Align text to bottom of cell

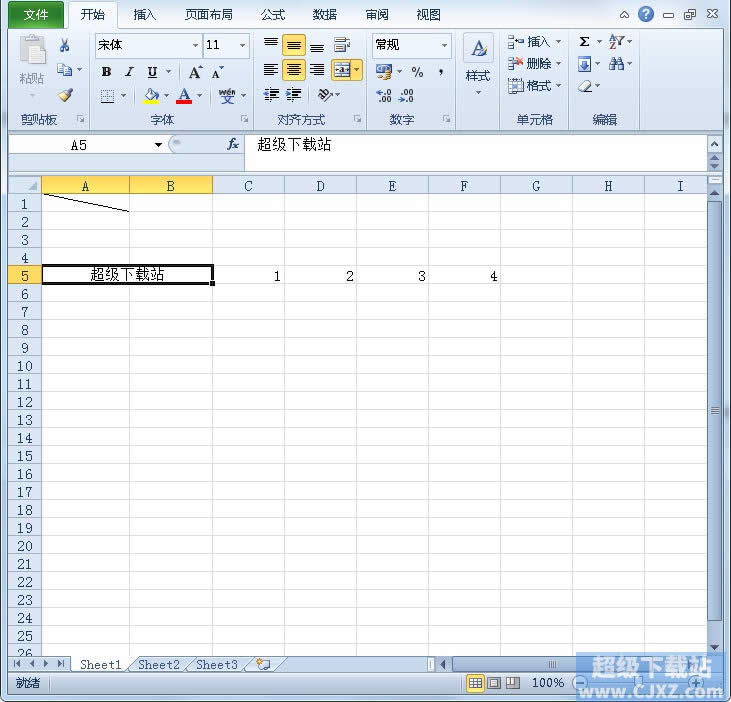pos(317,46)
